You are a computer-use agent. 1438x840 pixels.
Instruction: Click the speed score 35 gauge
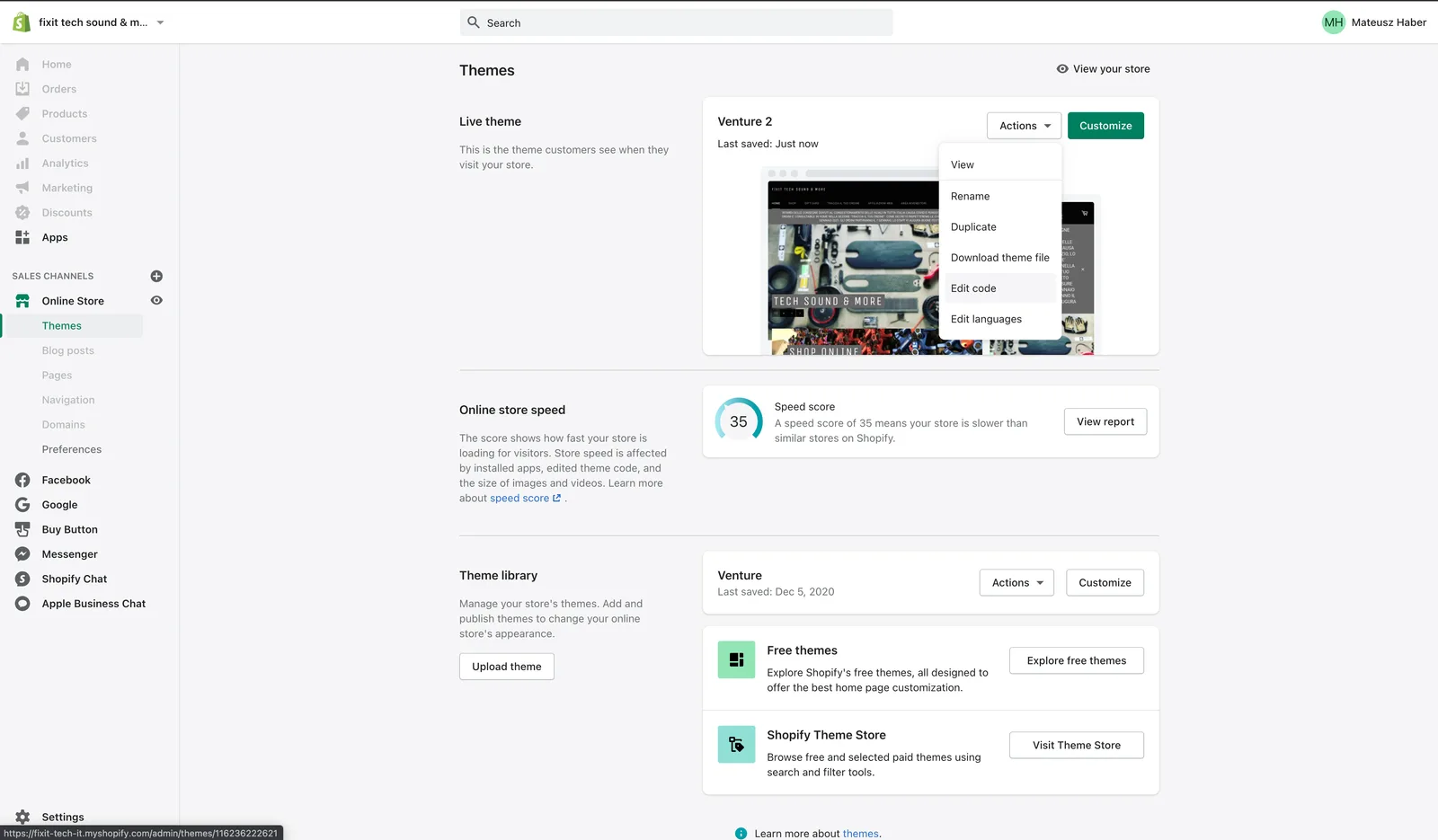click(739, 421)
